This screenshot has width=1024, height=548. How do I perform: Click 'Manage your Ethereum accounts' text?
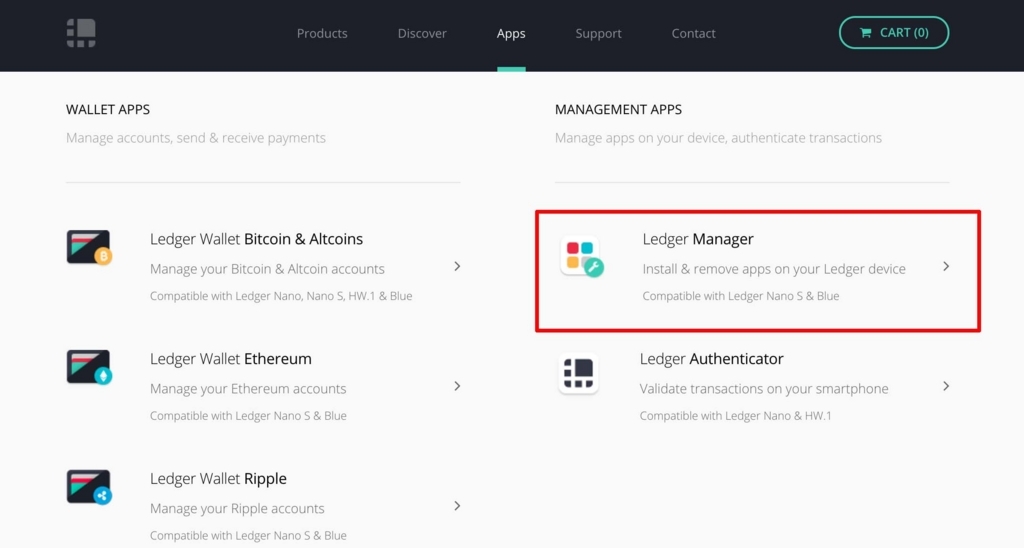(x=248, y=389)
